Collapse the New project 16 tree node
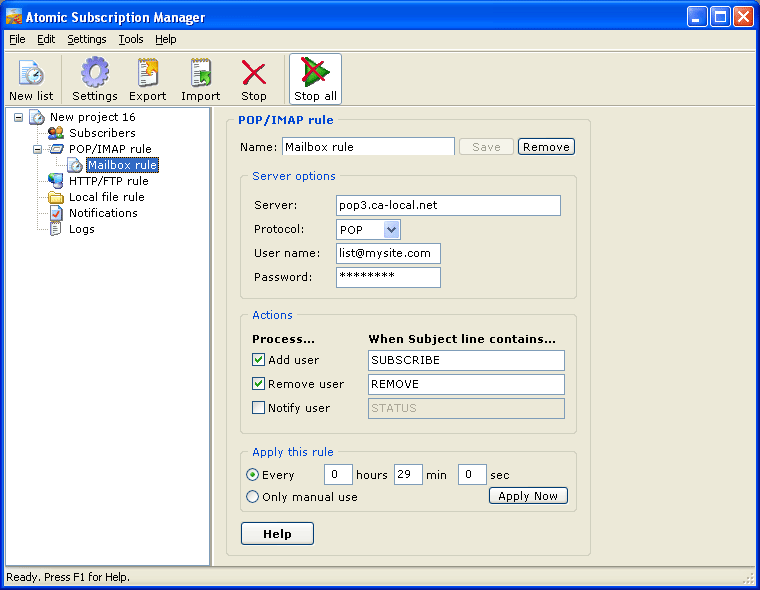760x590 pixels. tap(18, 117)
